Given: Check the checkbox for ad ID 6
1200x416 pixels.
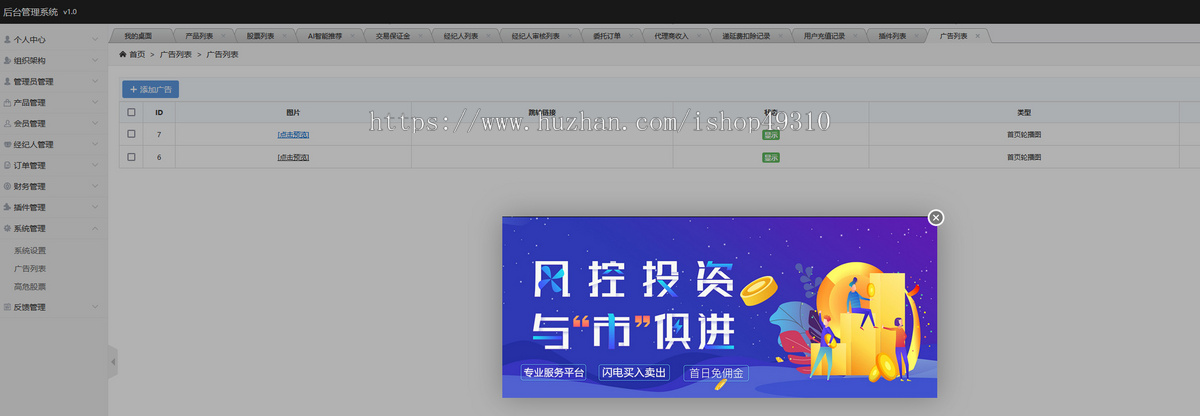Looking at the screenshot, I should [x=131, y=157].
